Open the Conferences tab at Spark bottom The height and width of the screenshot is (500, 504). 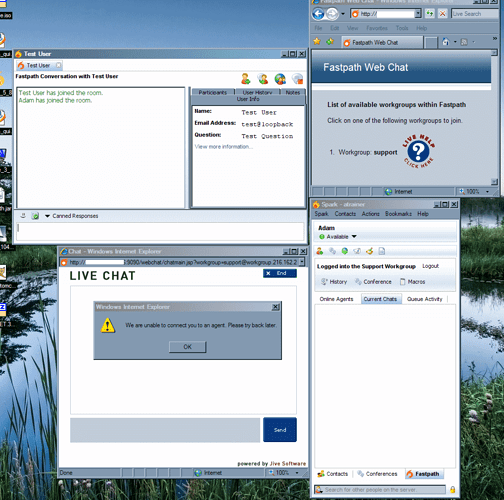tap(377, 474)
